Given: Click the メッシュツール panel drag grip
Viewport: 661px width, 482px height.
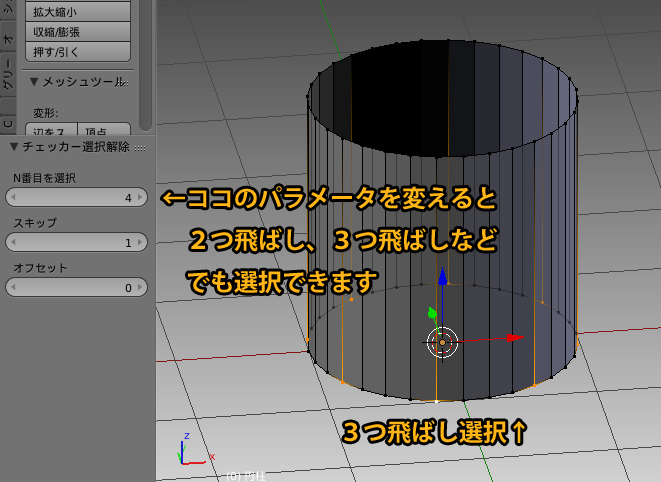Looking at the screenshot, I should (125, 82).
